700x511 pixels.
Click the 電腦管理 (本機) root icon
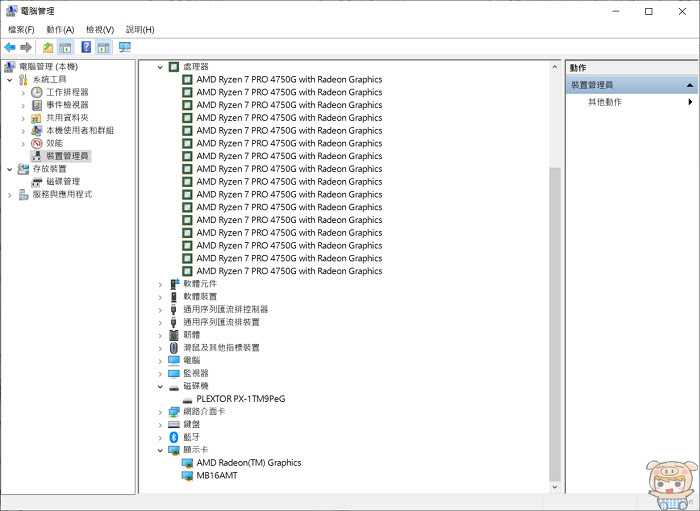(x=9, y=67)
